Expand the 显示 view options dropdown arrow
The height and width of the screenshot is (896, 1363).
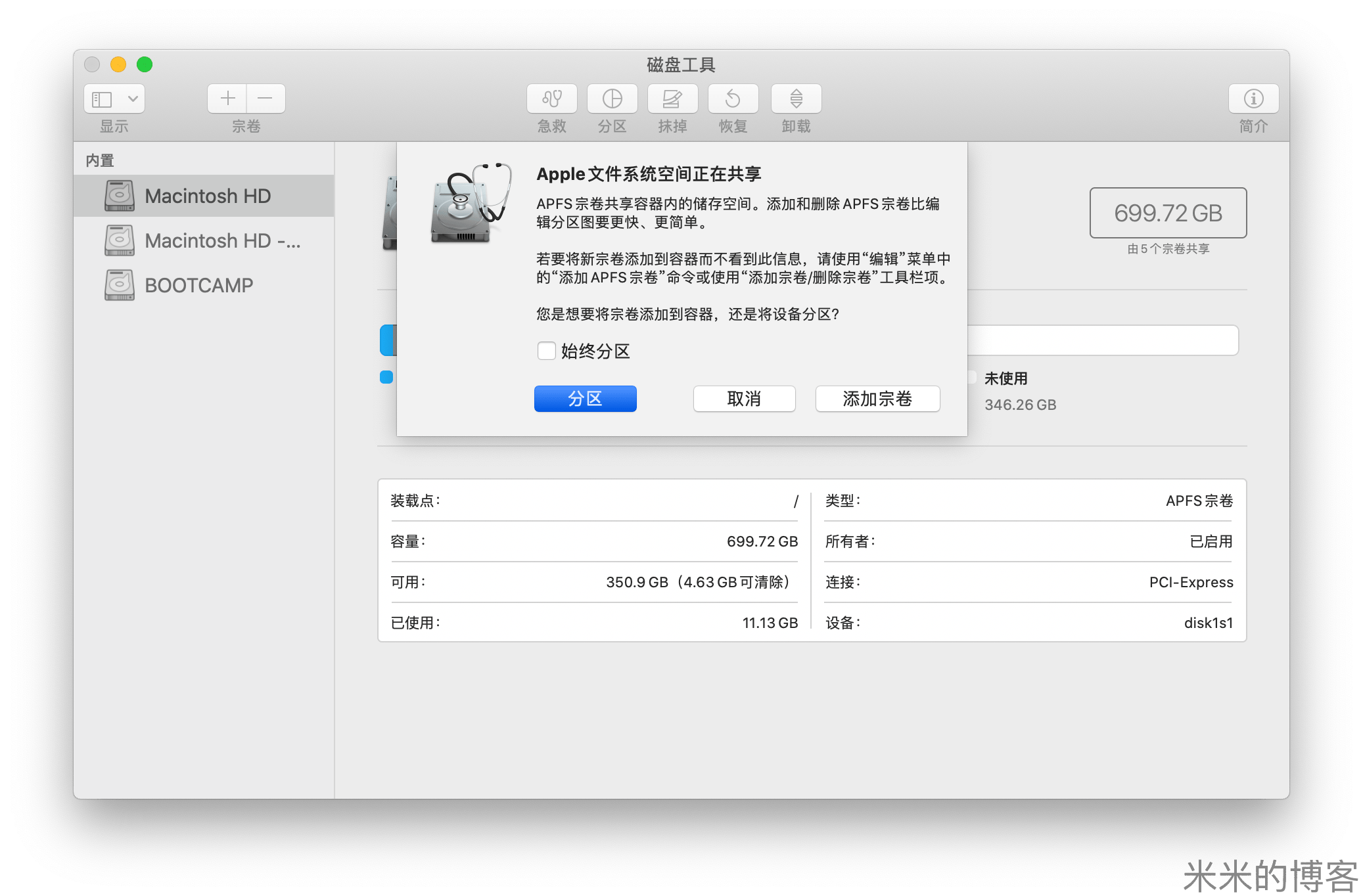click(x=133, y=99)
